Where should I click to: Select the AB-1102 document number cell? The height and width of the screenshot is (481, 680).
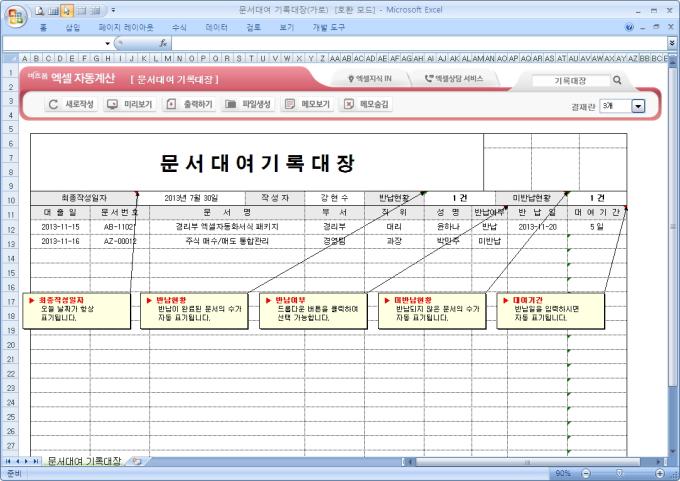tap(120, 227)
